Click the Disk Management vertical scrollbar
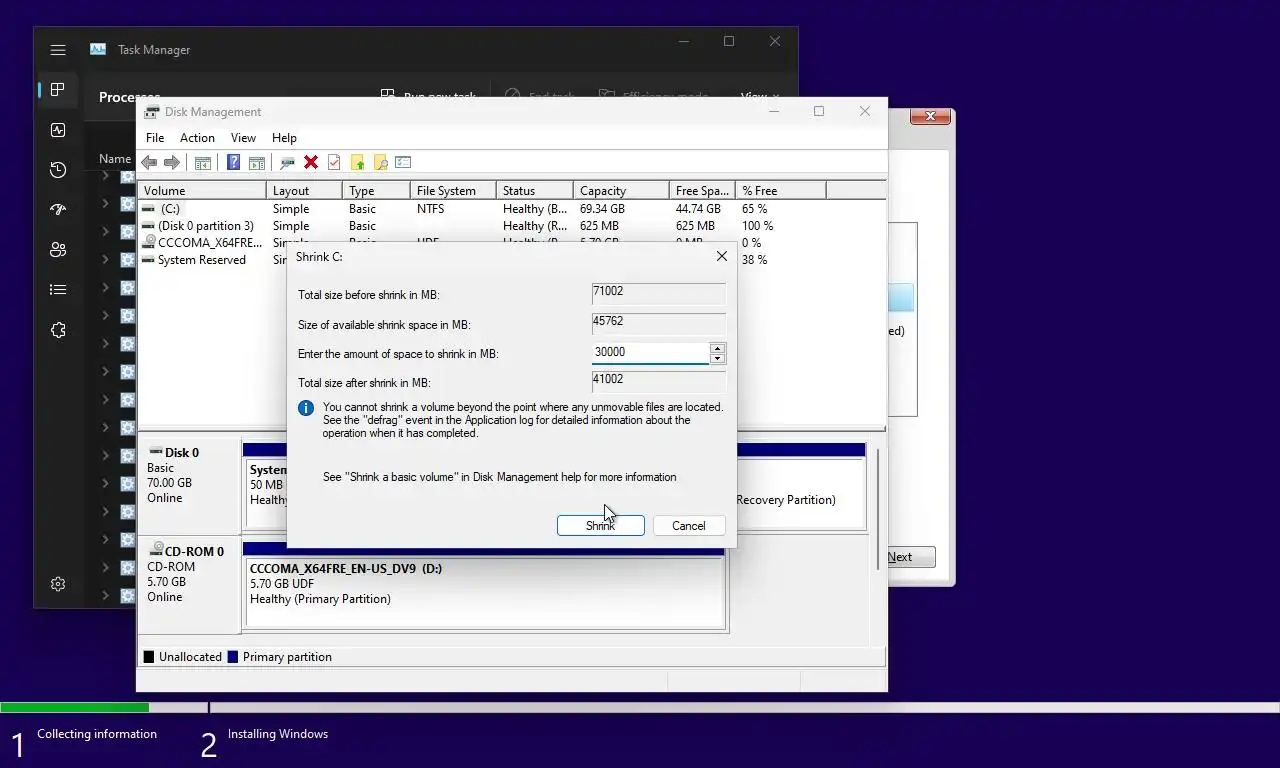The height and width of the screenshot is (768, 1280). pyautogui.click(x=878, y=510)
